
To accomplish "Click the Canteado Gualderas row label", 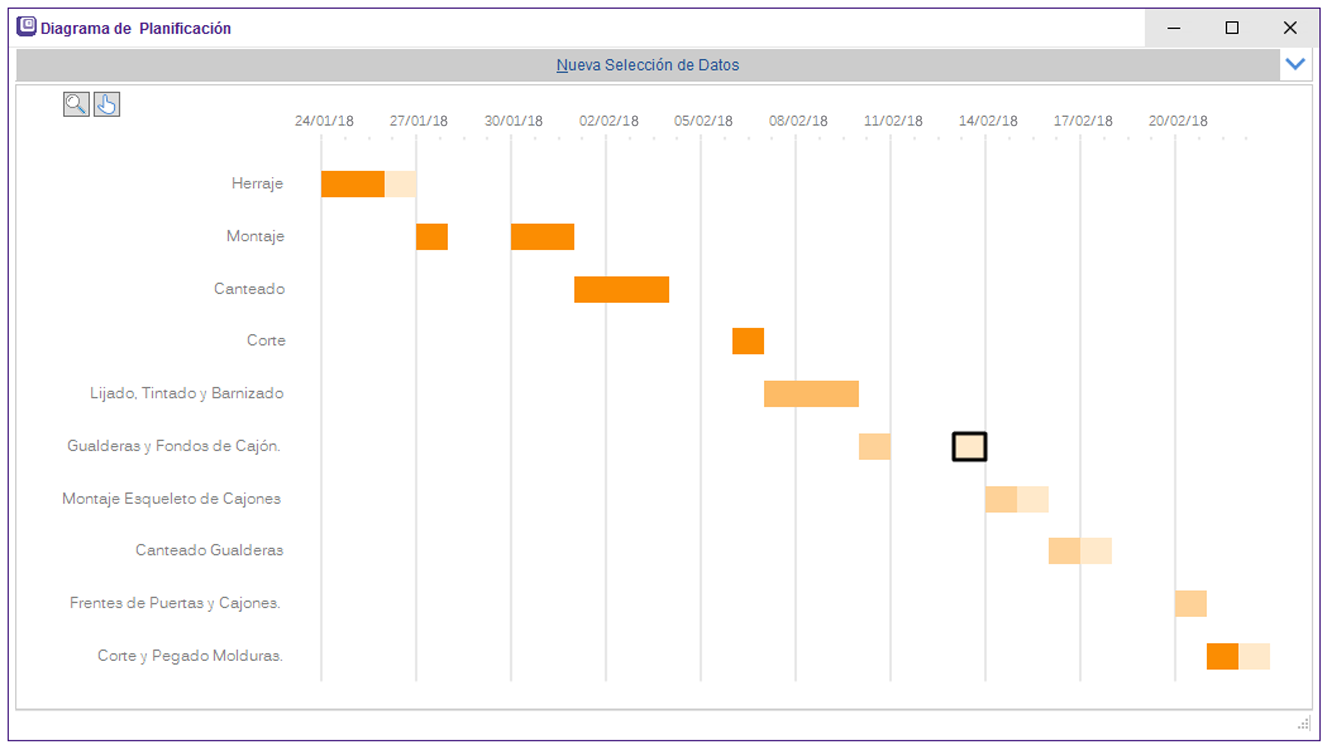I will (x=209, y=550).
